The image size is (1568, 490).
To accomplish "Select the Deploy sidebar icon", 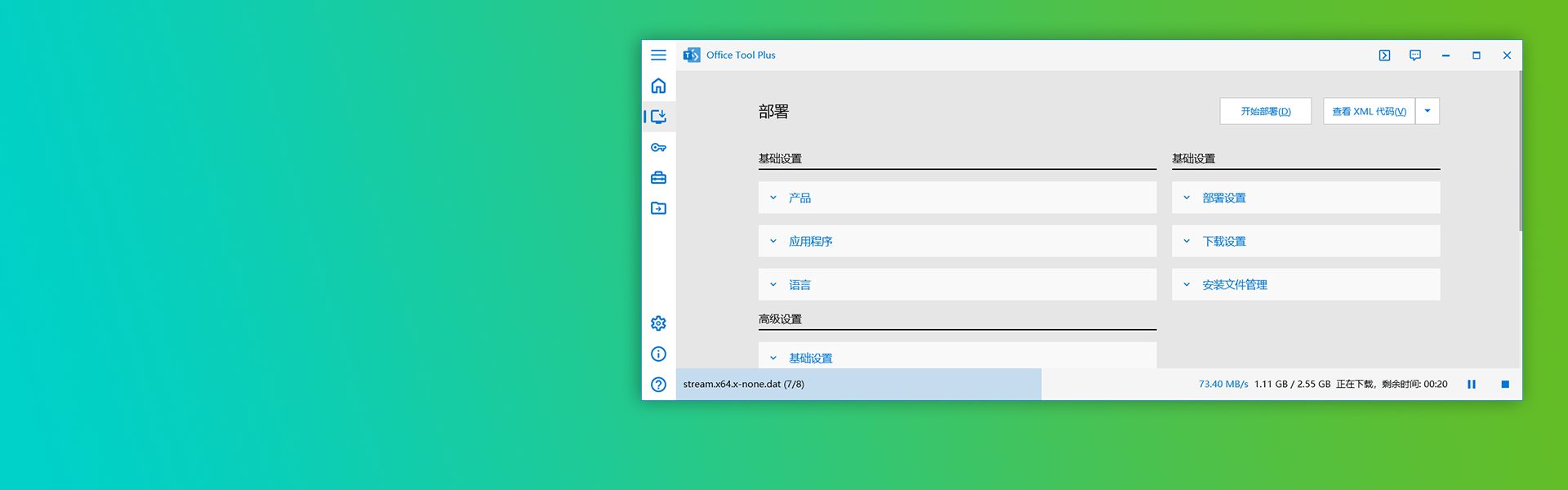I will 658,116.
